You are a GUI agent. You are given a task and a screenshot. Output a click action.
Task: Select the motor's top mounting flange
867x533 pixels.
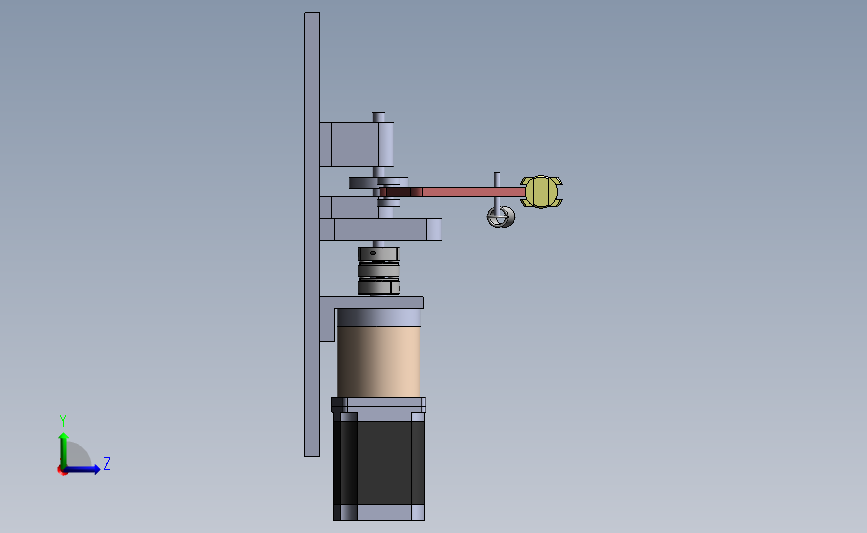click(x=379, y=404)
